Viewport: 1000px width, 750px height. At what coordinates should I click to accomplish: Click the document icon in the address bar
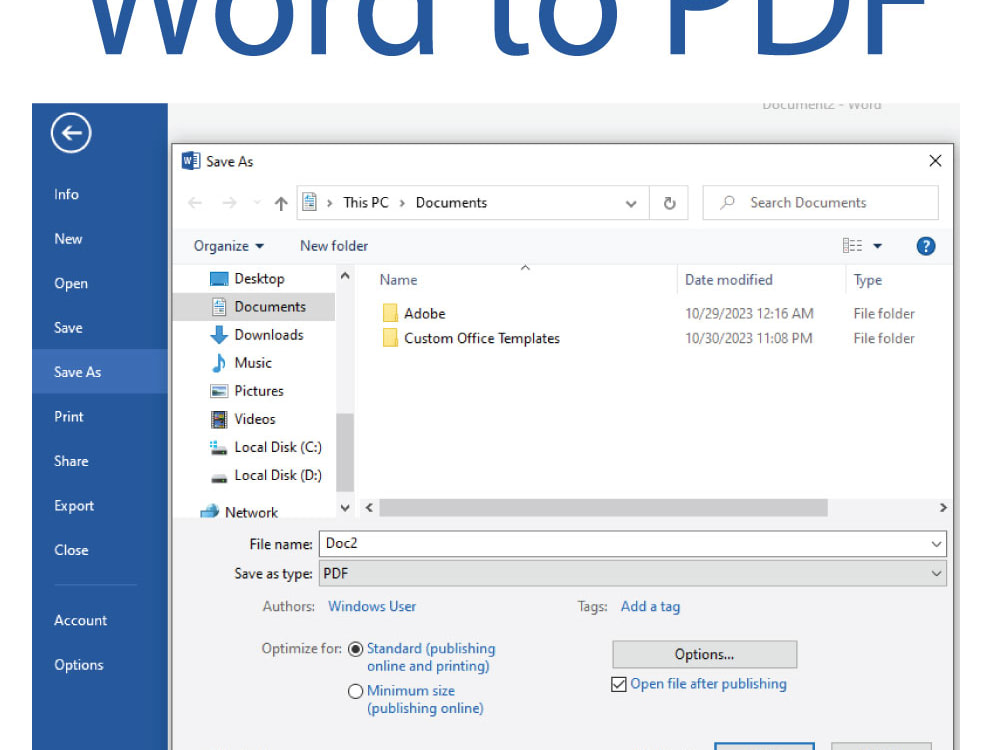309,202
